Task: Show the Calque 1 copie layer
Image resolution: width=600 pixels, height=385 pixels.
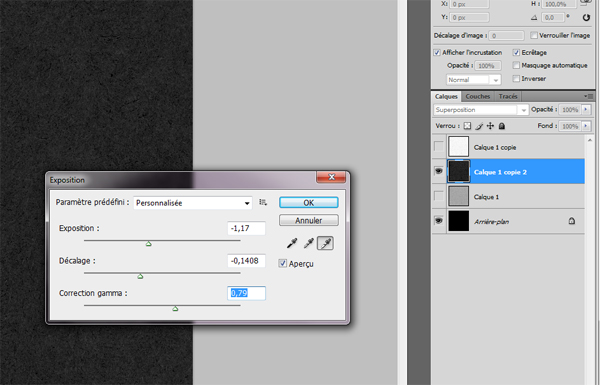Action: [x=439, y=147]
